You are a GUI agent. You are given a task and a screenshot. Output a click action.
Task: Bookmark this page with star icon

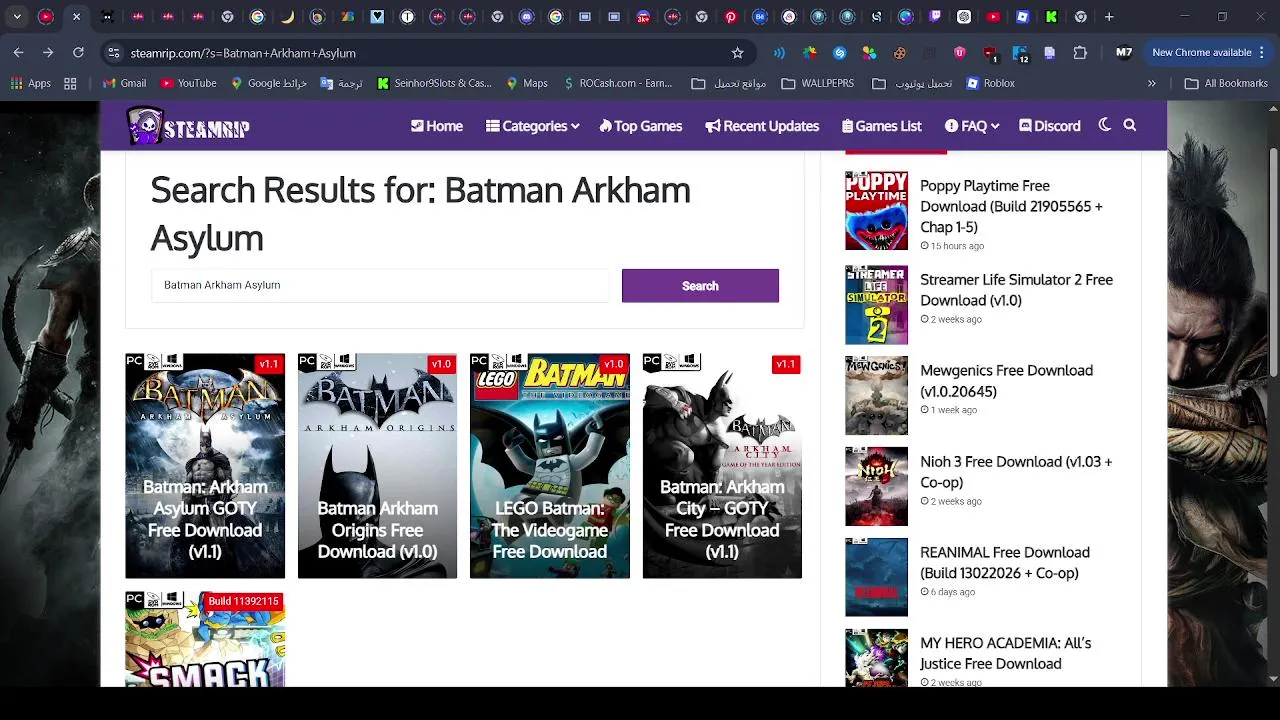(737, 53)
